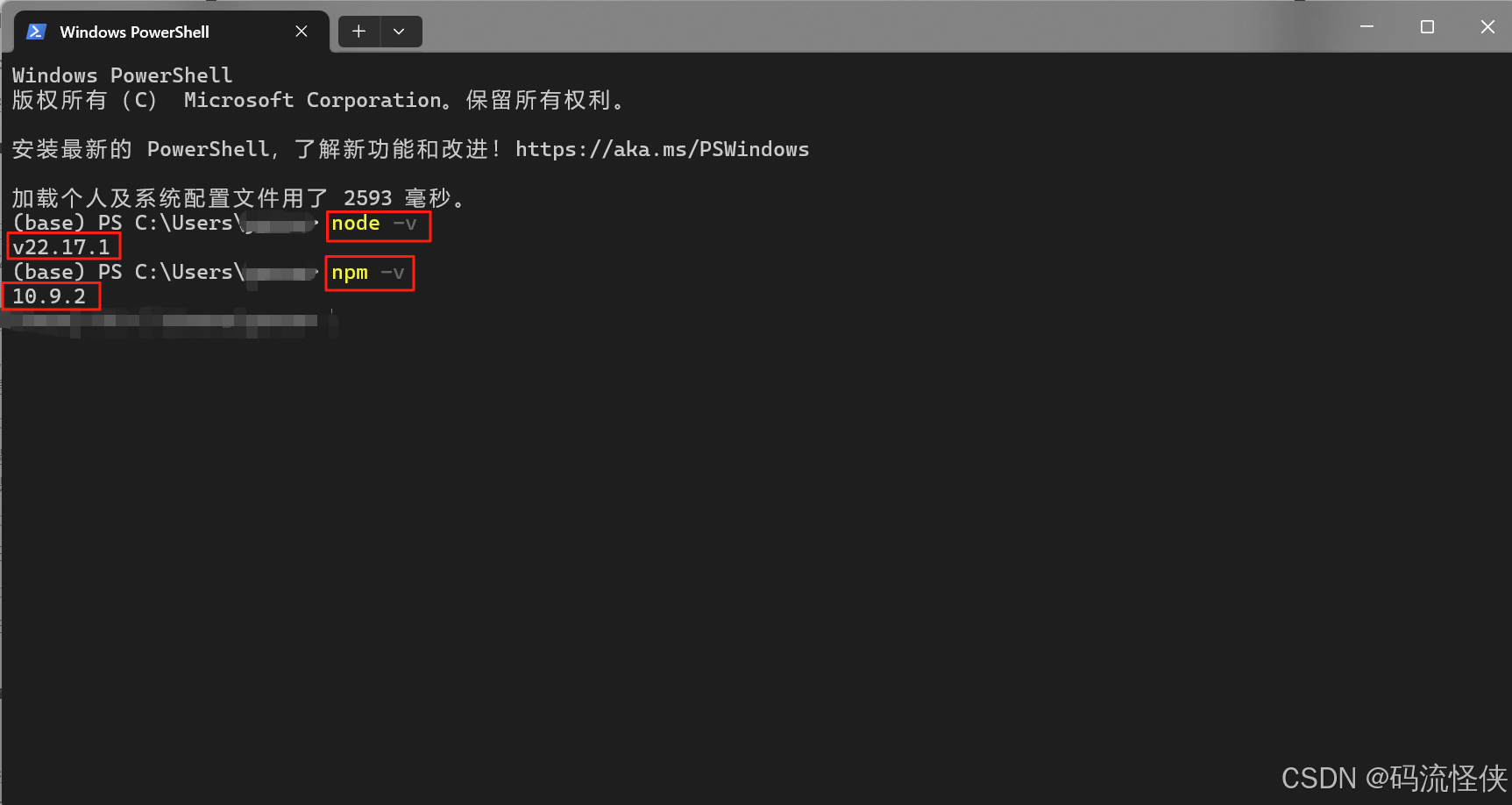
Task: Click the maximize icon in the title bar
Action: click(x=1426, y=26)
